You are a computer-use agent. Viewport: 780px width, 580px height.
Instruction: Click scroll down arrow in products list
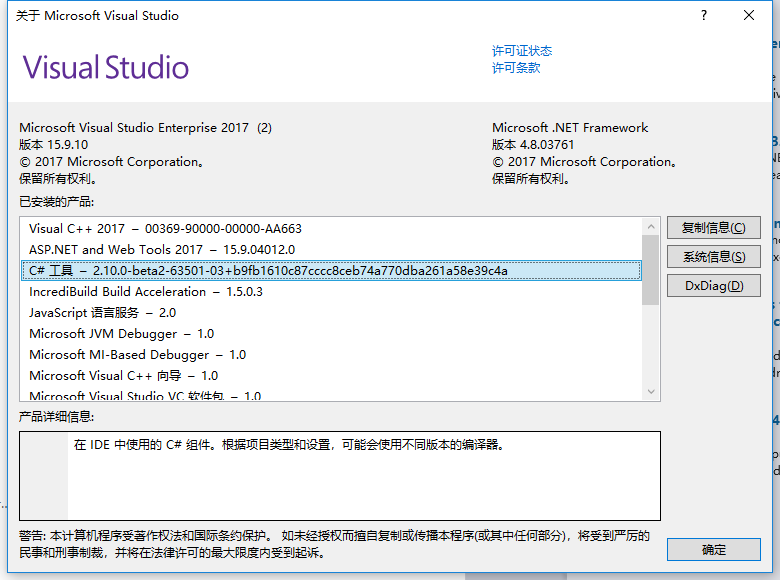651,392
